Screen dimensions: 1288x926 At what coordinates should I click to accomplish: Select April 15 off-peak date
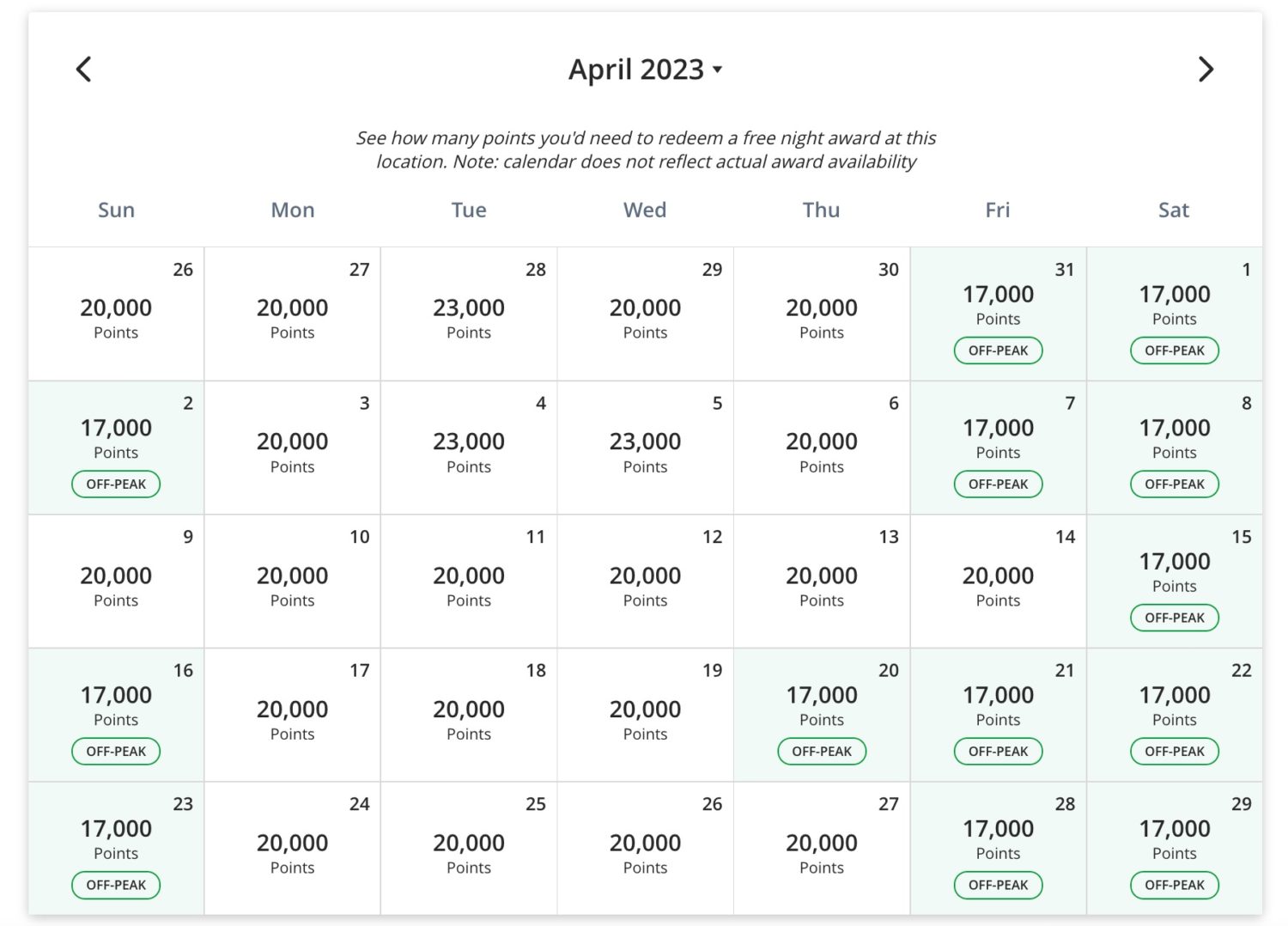(x=1174, y=581)
